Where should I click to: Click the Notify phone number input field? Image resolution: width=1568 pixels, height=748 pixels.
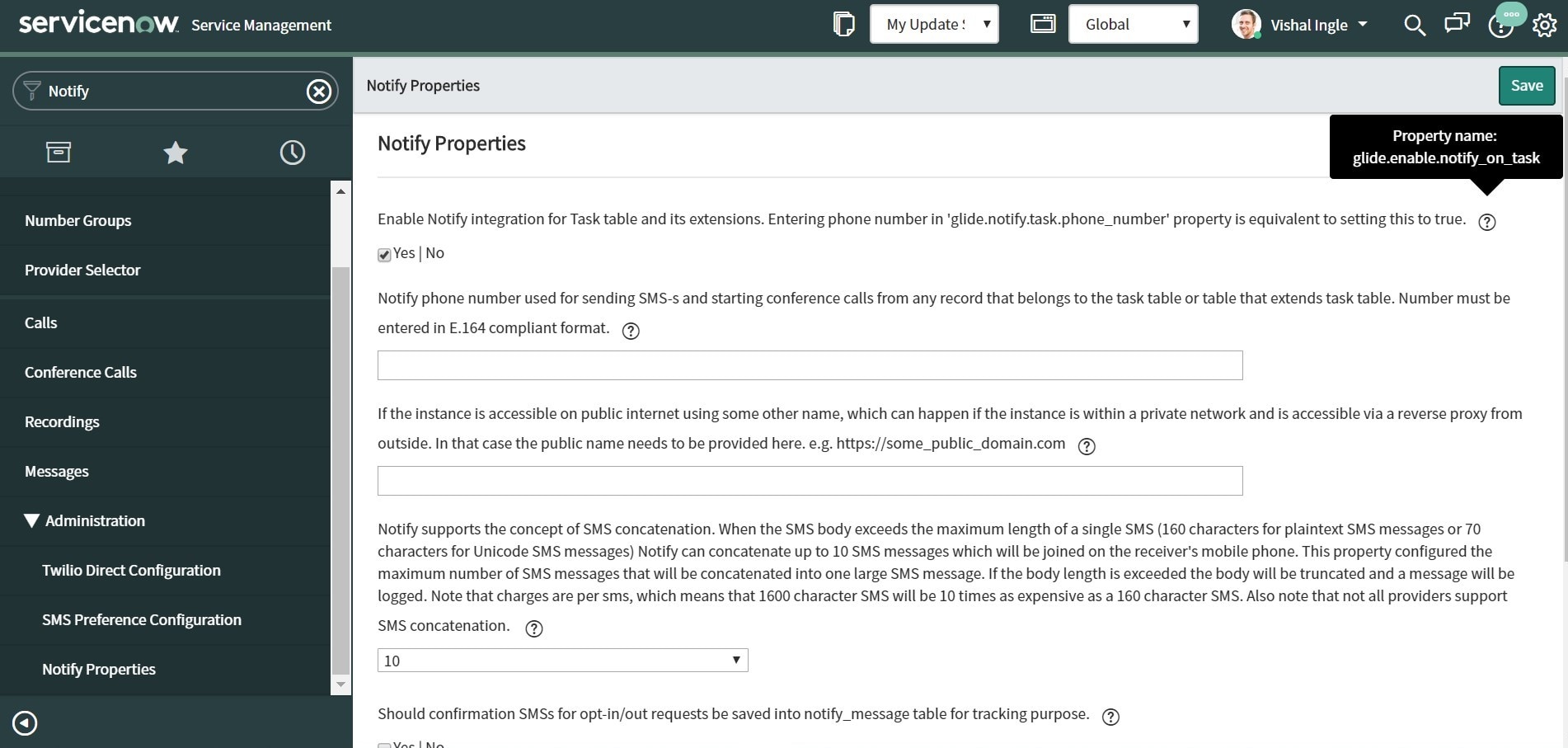pyautogui.click(x=810, y=365)
